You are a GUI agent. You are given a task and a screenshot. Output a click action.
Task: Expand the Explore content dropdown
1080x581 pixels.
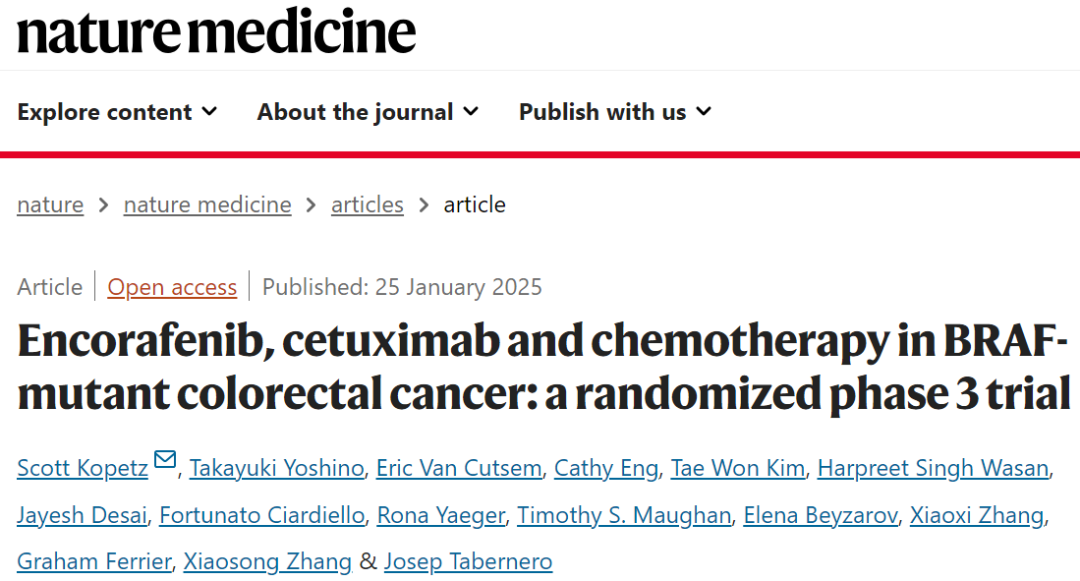pyautogui.click(x=117, y=112)
